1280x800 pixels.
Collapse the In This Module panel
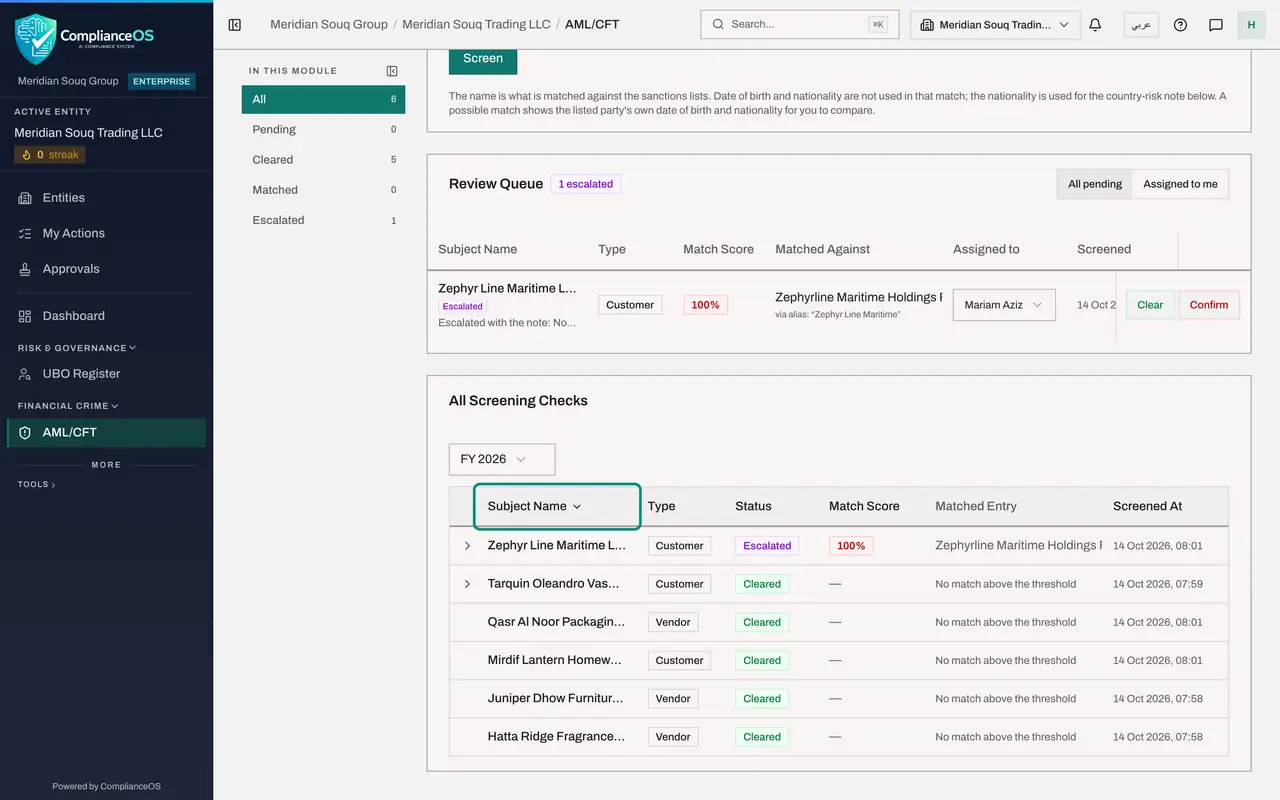392,71
